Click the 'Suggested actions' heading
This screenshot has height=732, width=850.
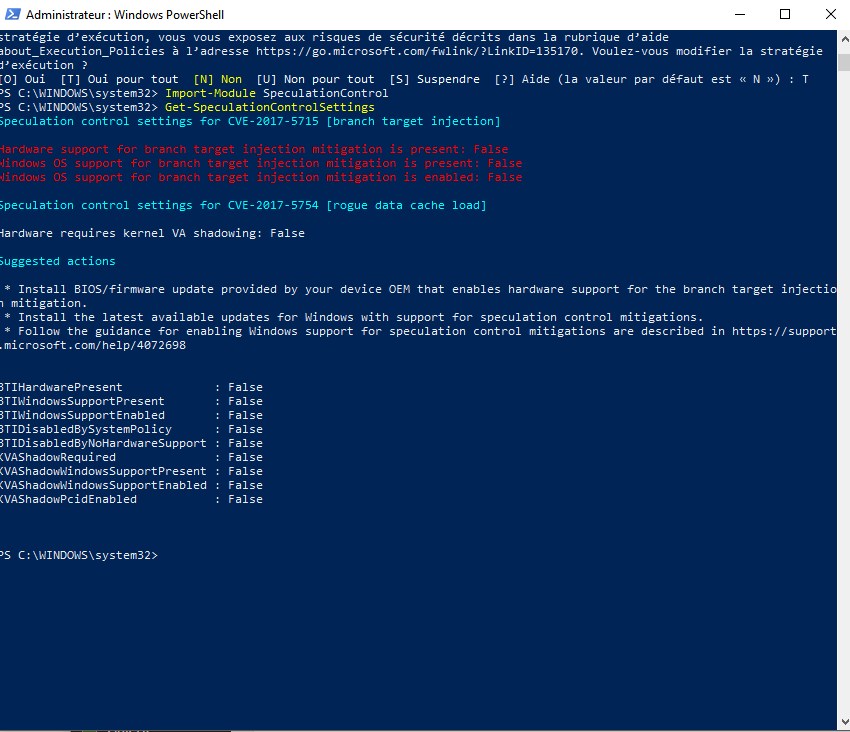click(57, 261)
